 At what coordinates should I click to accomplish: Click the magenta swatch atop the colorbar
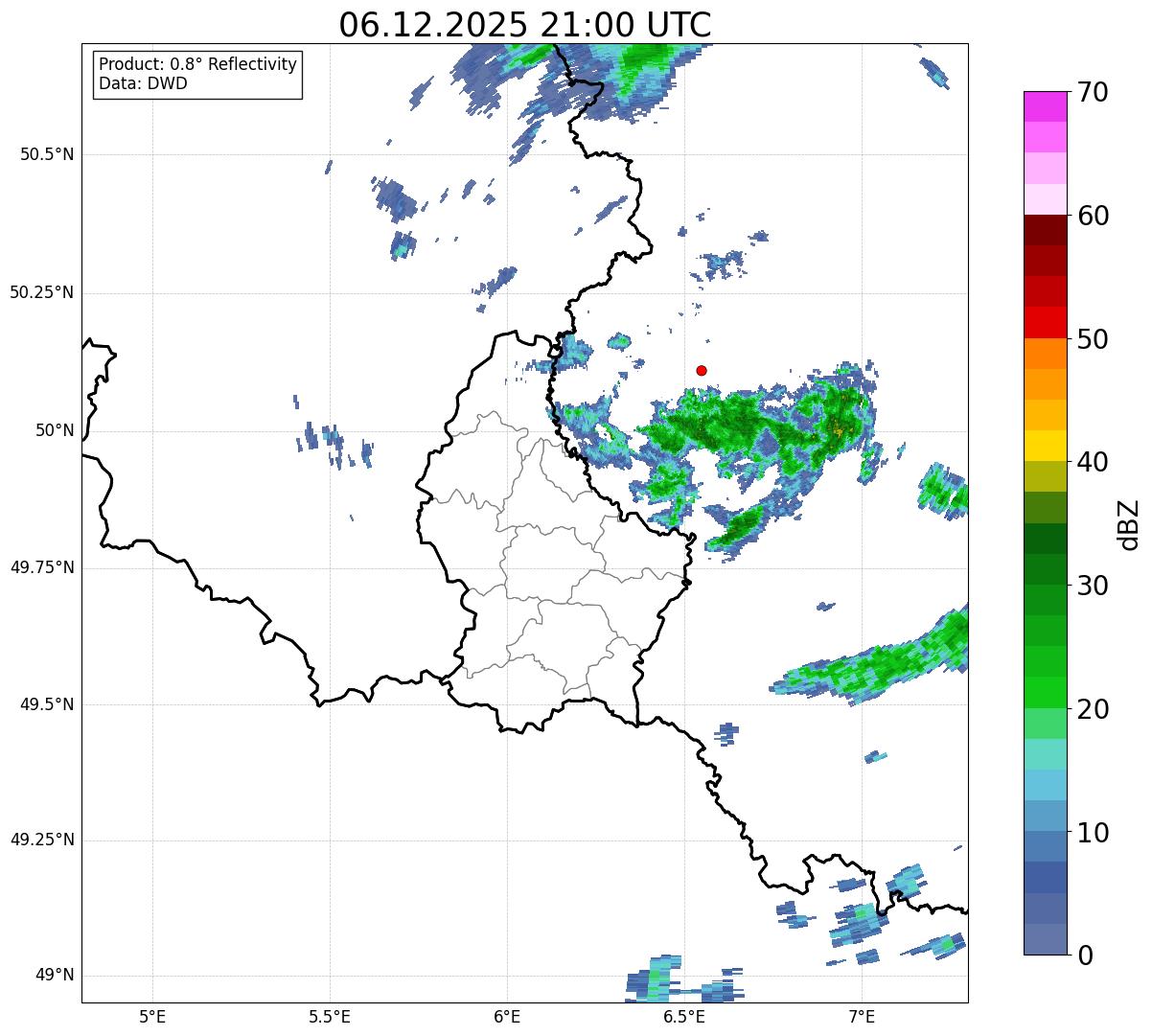[x=1045, y=106]
